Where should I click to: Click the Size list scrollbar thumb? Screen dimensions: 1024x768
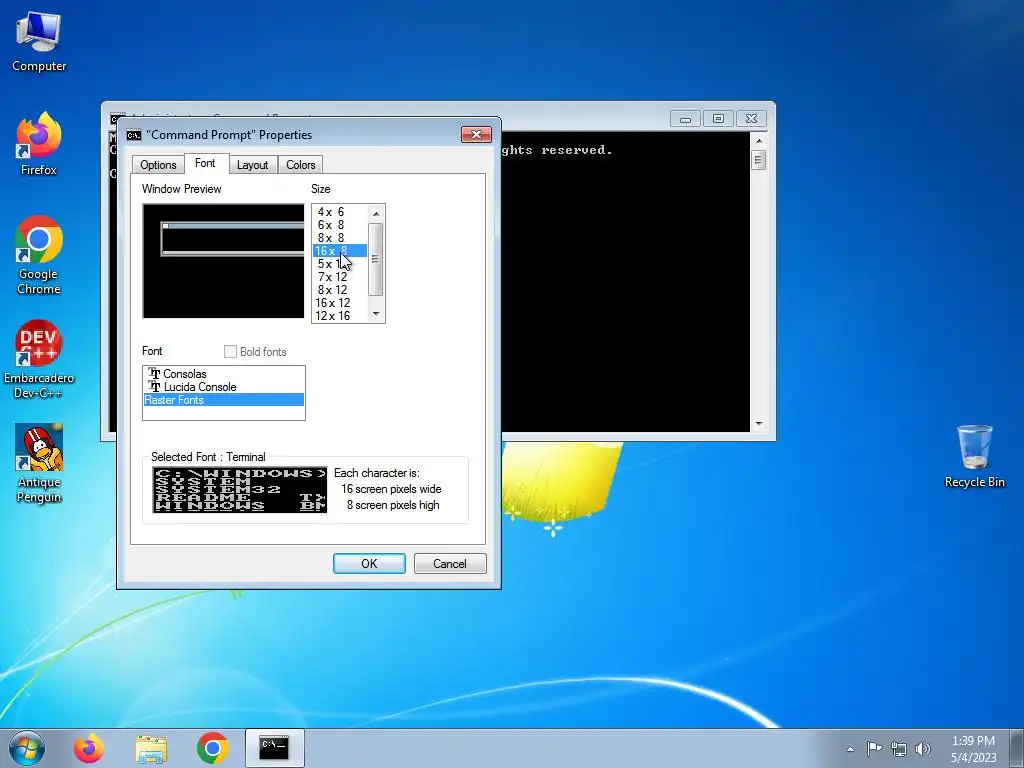tap(376, 259)
